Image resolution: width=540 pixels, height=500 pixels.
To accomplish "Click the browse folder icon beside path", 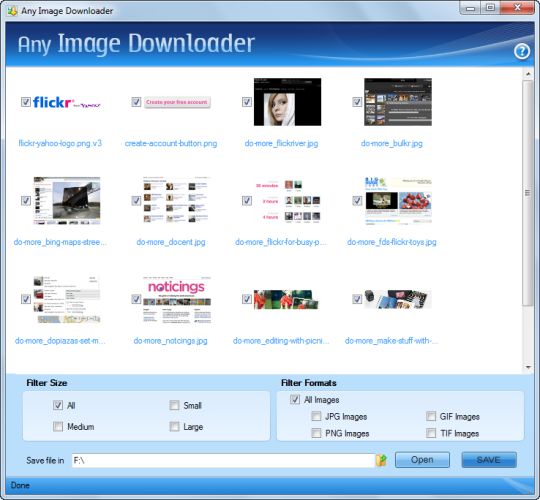I will [x=381, y=460].
